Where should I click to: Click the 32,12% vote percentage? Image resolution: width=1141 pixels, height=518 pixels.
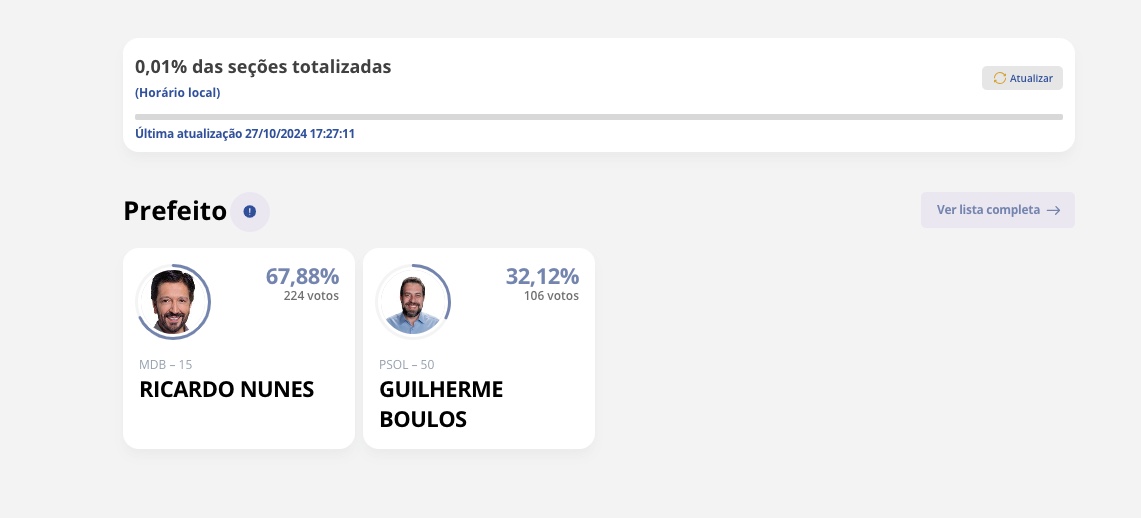coord(542,276)
